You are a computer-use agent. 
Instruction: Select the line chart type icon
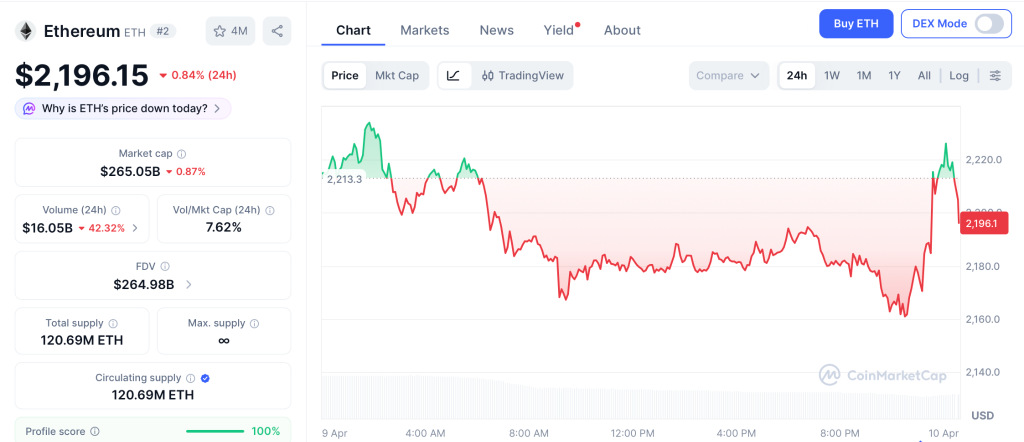click(x=453, y=76)
